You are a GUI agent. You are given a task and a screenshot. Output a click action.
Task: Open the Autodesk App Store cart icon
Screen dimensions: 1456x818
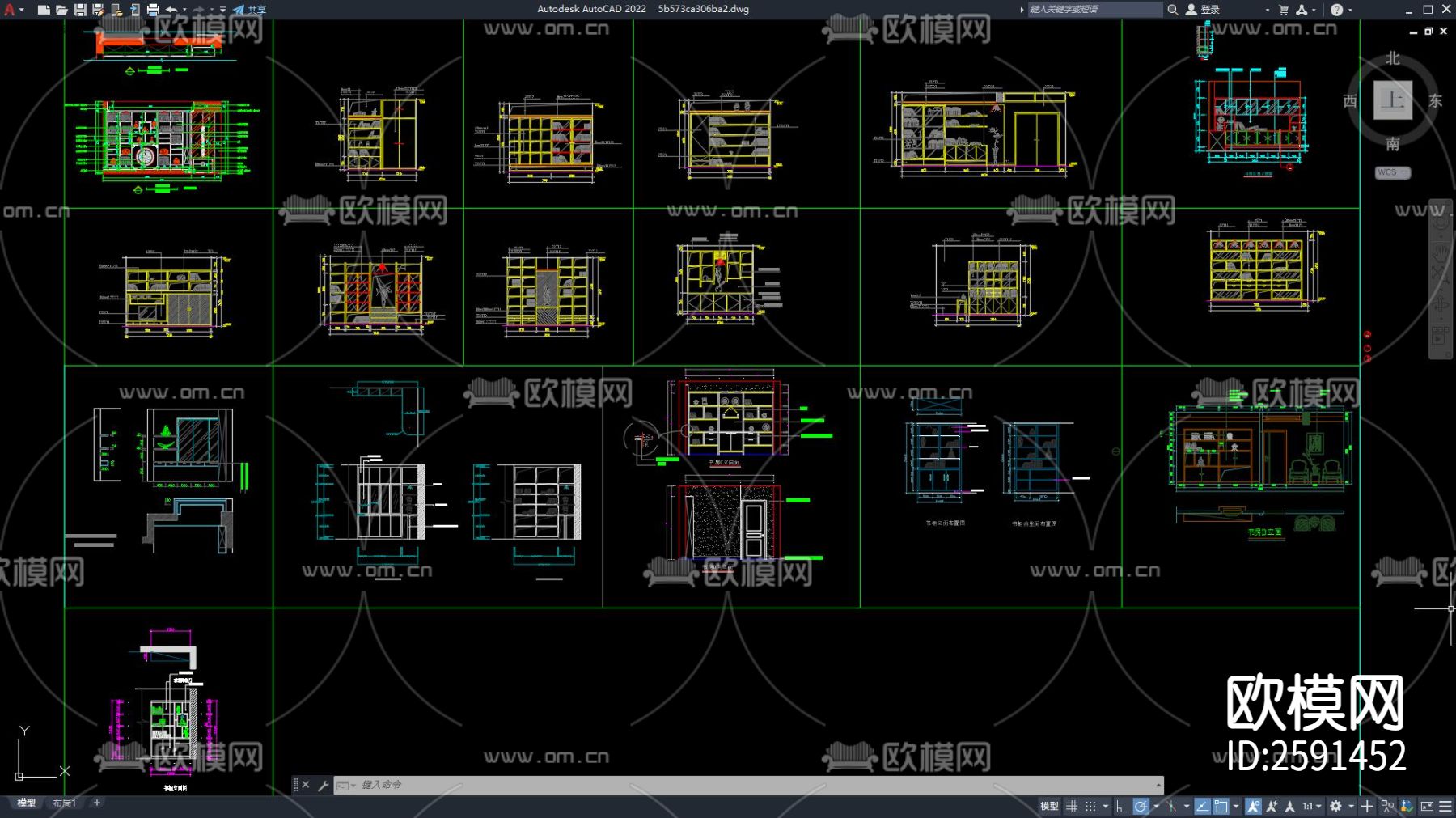(1284, 10)
